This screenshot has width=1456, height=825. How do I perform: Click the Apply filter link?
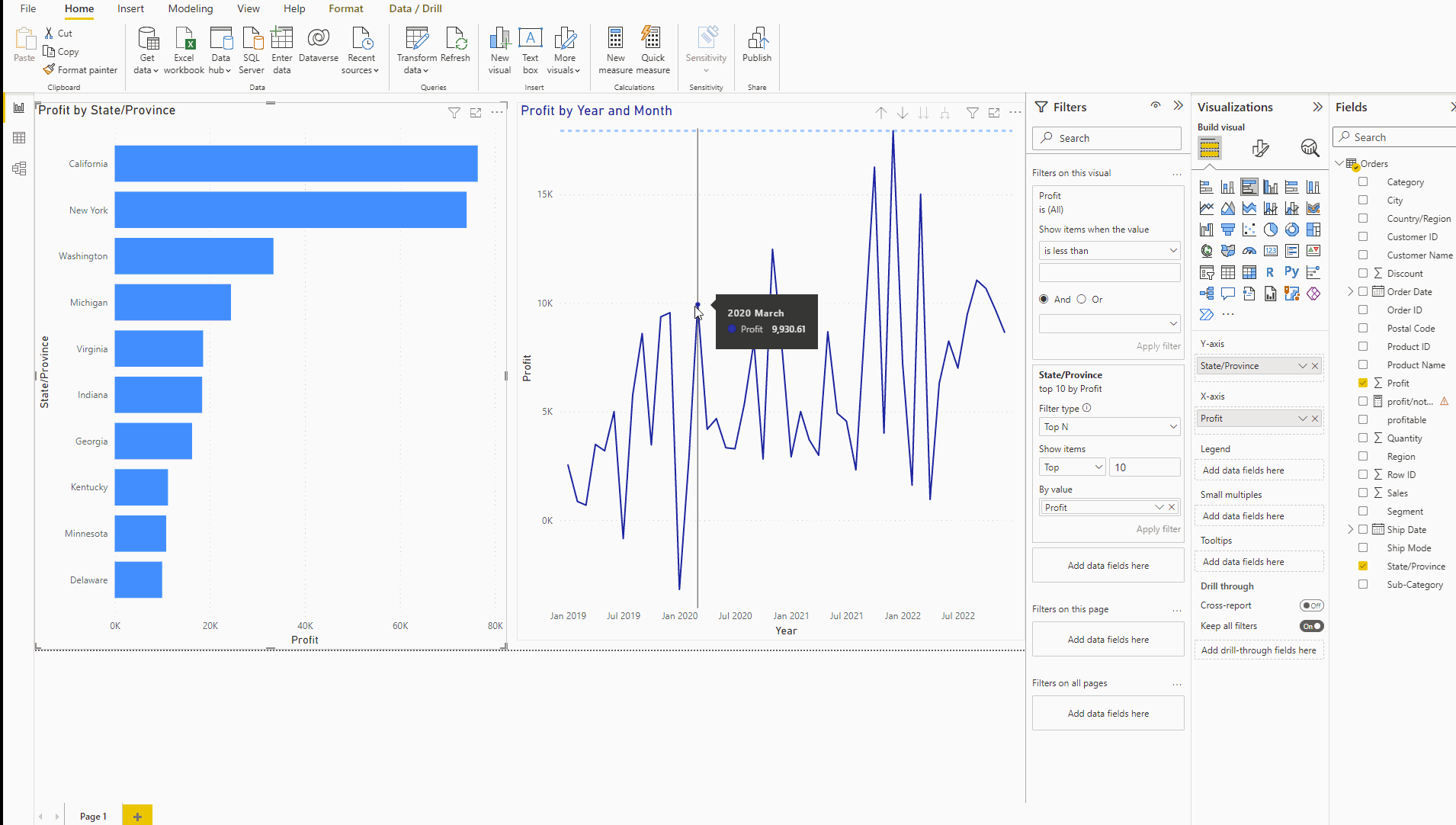1158,345
